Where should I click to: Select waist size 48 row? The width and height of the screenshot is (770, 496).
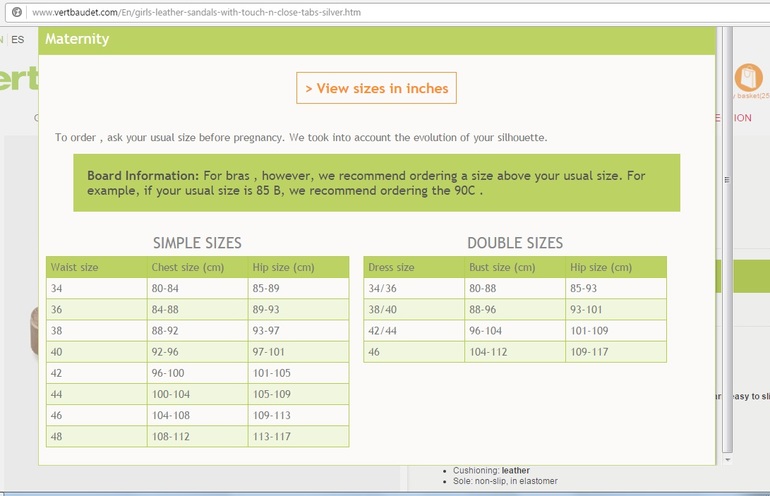pos(197,436)
